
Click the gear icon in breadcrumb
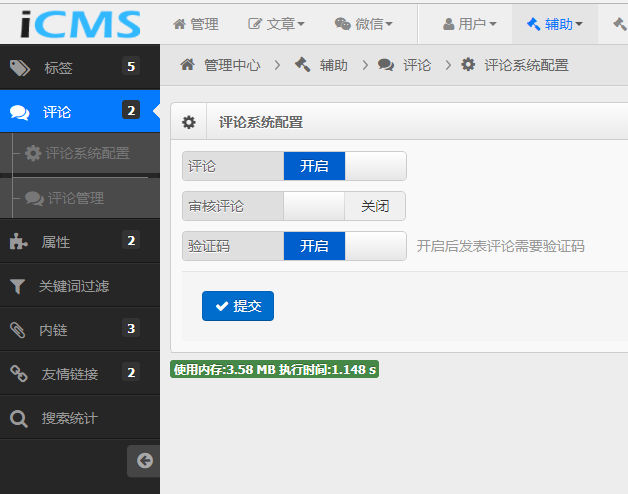468,65
